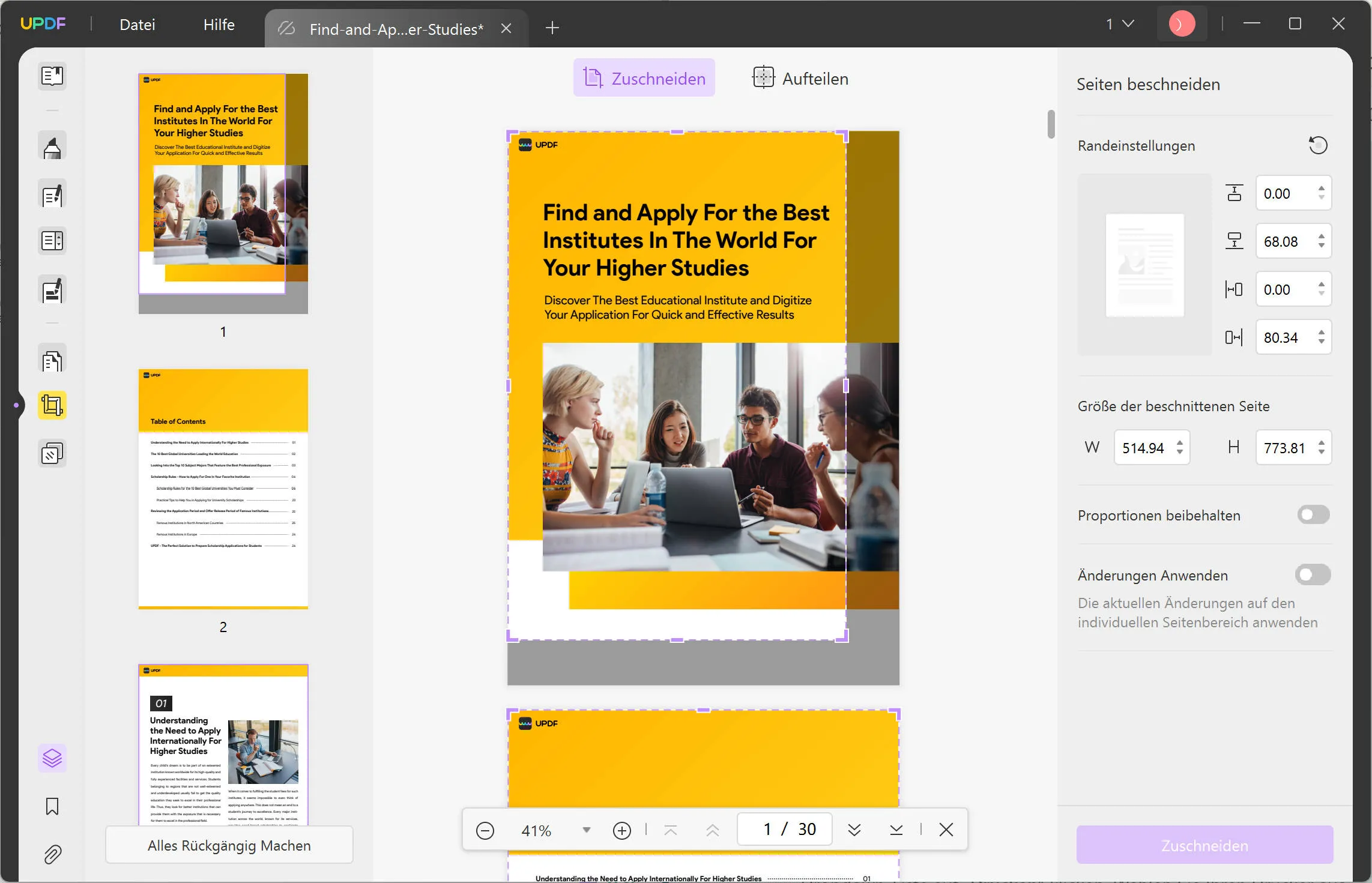
Task: Click the purple Zuschneiden apply button
Action: (x=1204, y=845)
